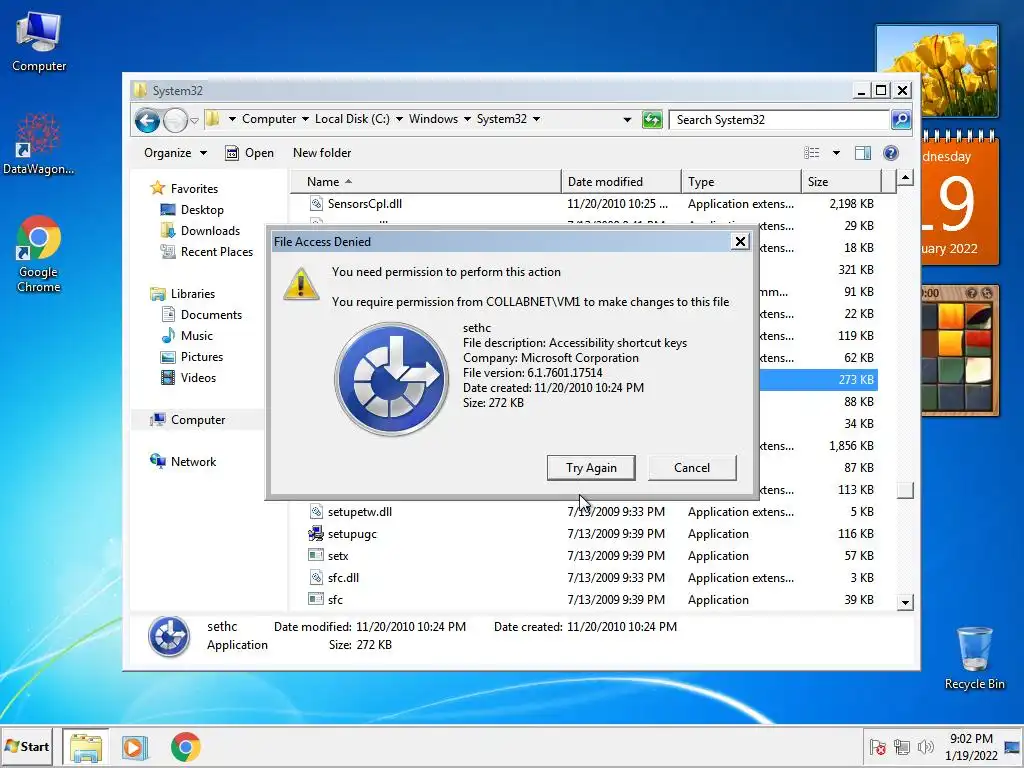Change the view with the view icon

[x=812, y=153]
